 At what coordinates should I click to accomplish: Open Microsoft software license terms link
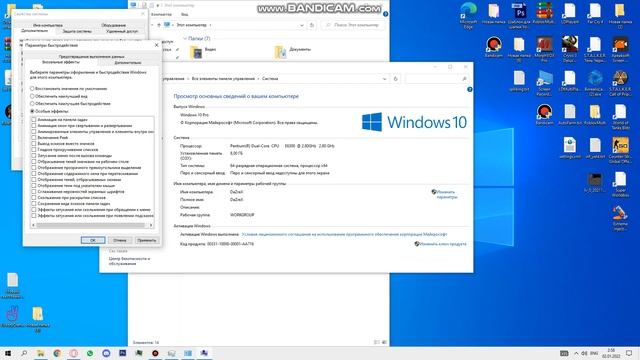[x=344, y=234]
